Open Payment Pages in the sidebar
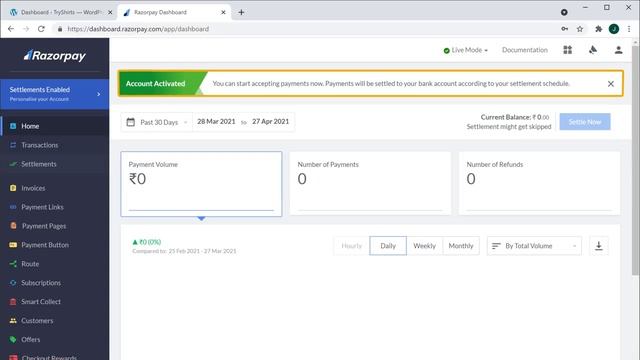 tap(55, 226)
